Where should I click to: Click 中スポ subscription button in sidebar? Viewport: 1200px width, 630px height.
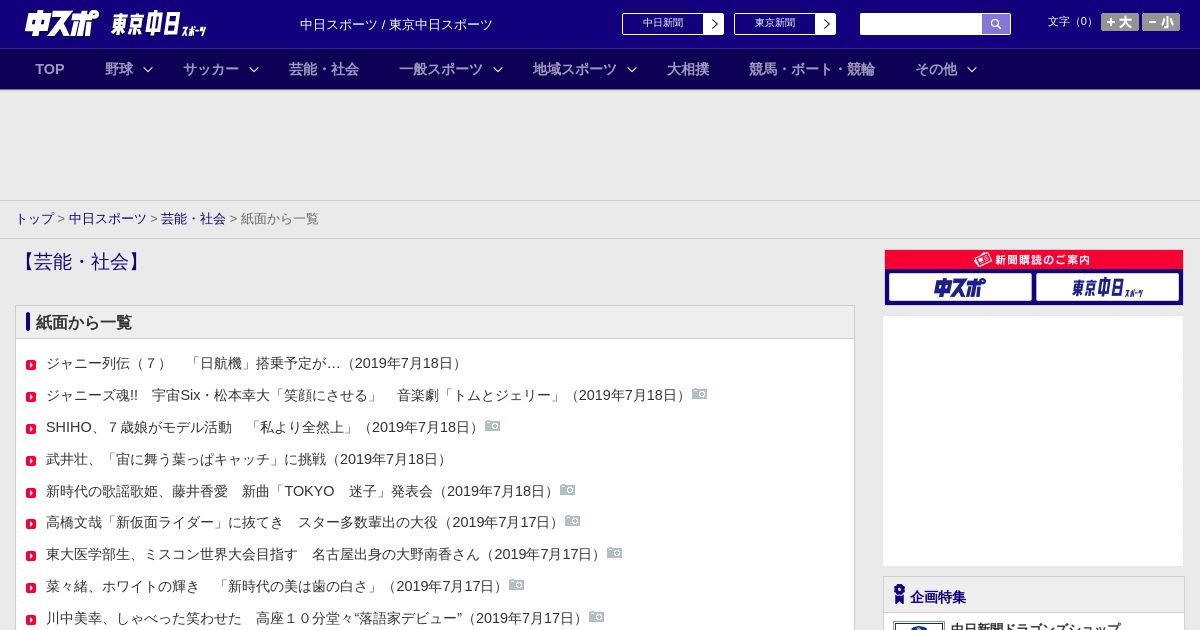coord(960,288)
